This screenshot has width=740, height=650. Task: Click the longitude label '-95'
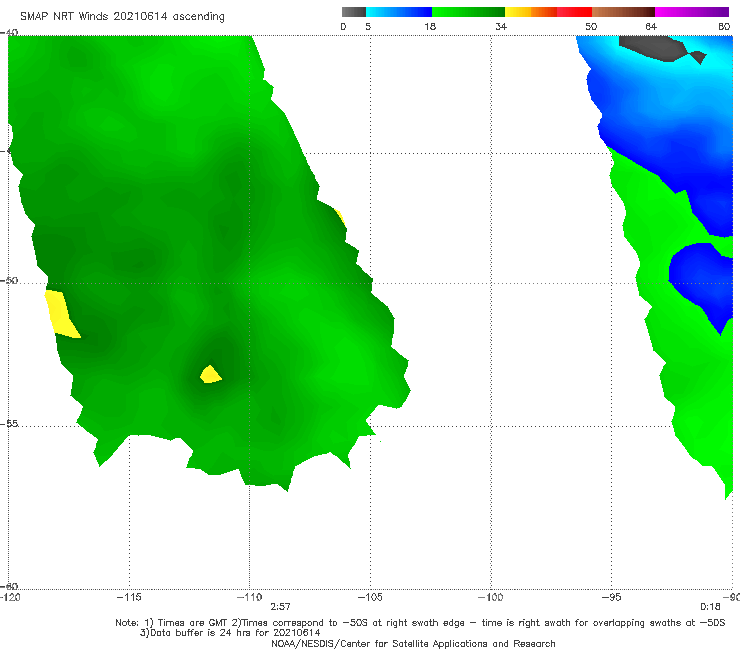[611, 597]
